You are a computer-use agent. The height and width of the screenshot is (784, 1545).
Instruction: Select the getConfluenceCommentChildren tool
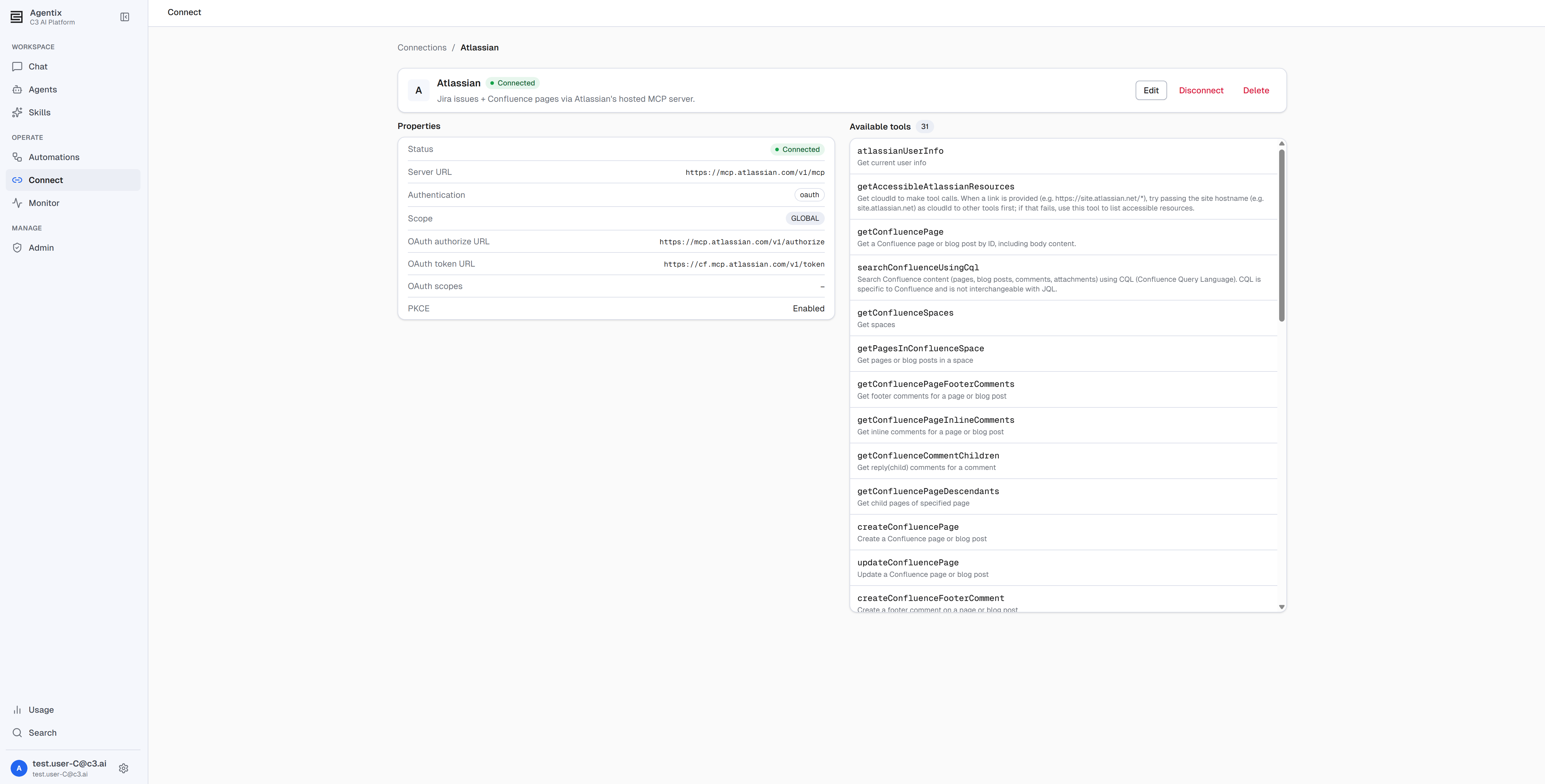1063,461
